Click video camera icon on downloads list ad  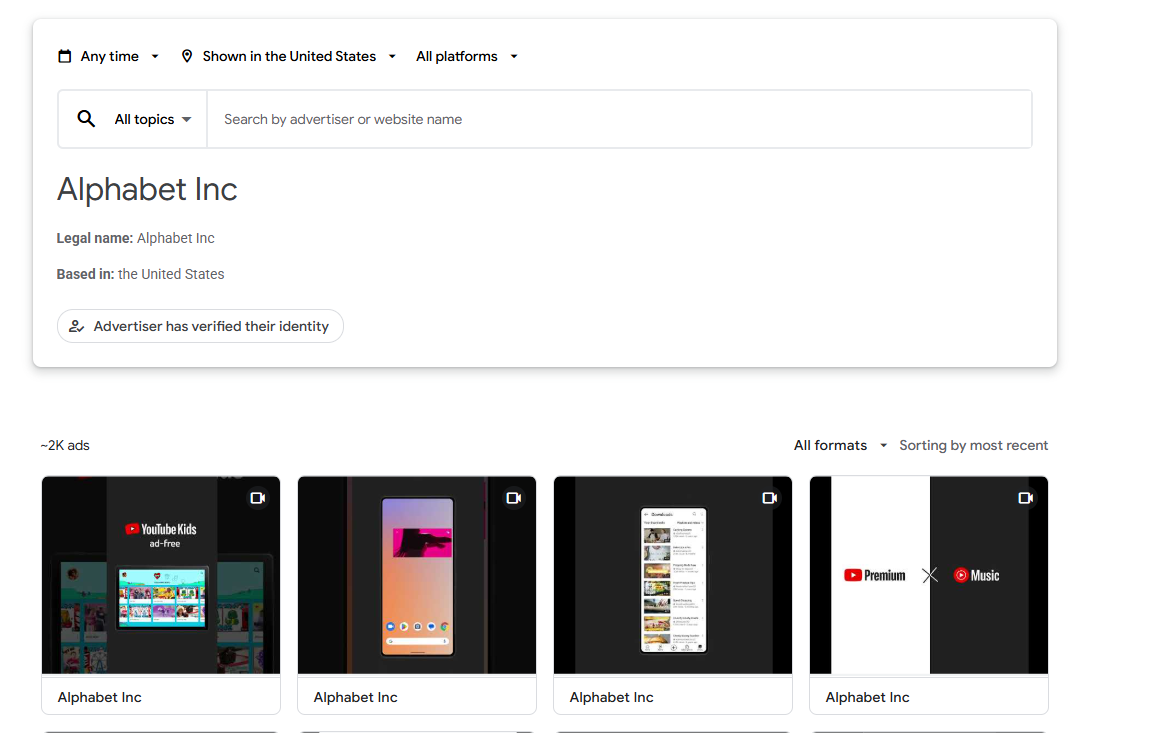click(x=769, y=498)
